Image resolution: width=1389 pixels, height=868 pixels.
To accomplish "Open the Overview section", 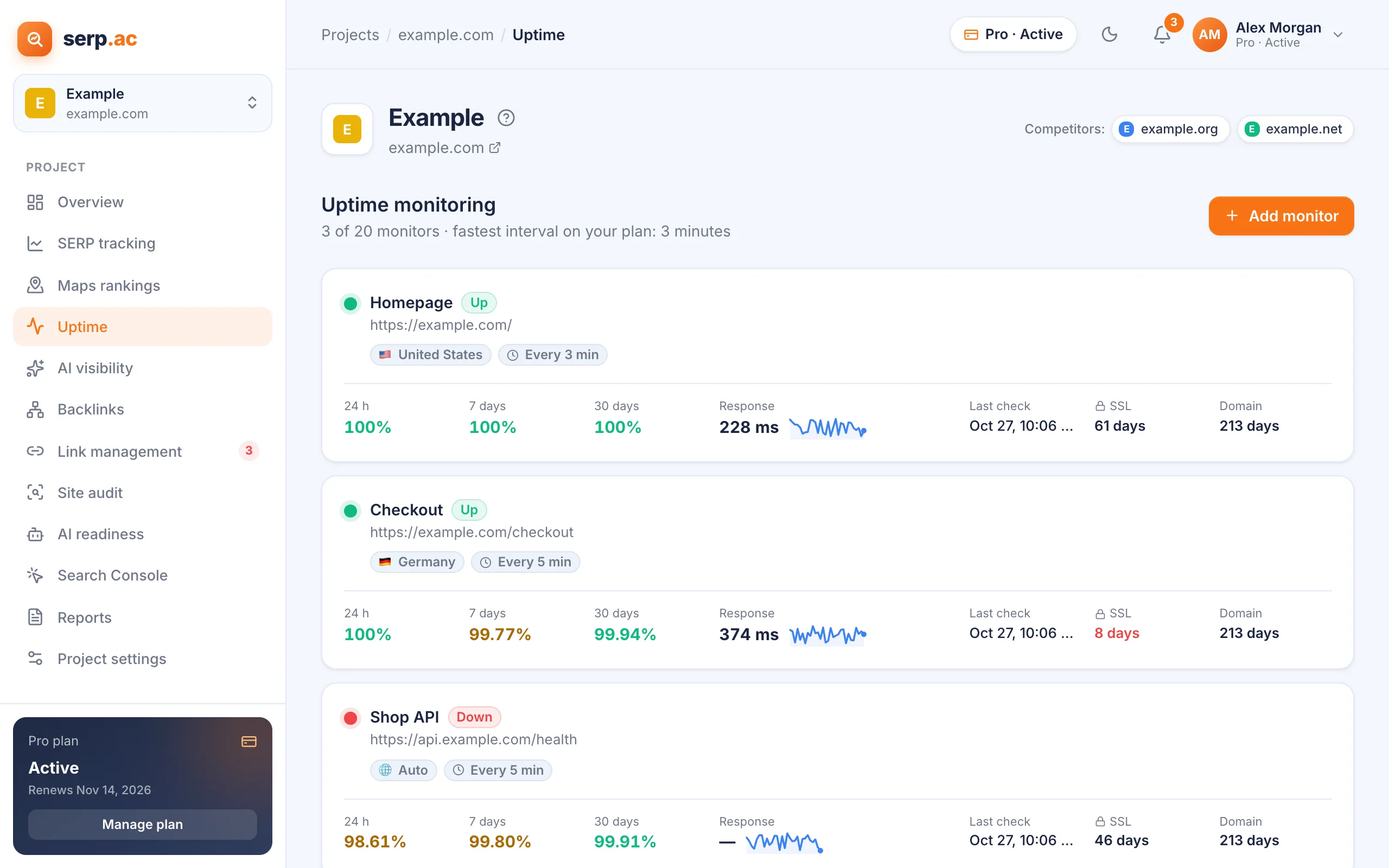I will 142,202.
